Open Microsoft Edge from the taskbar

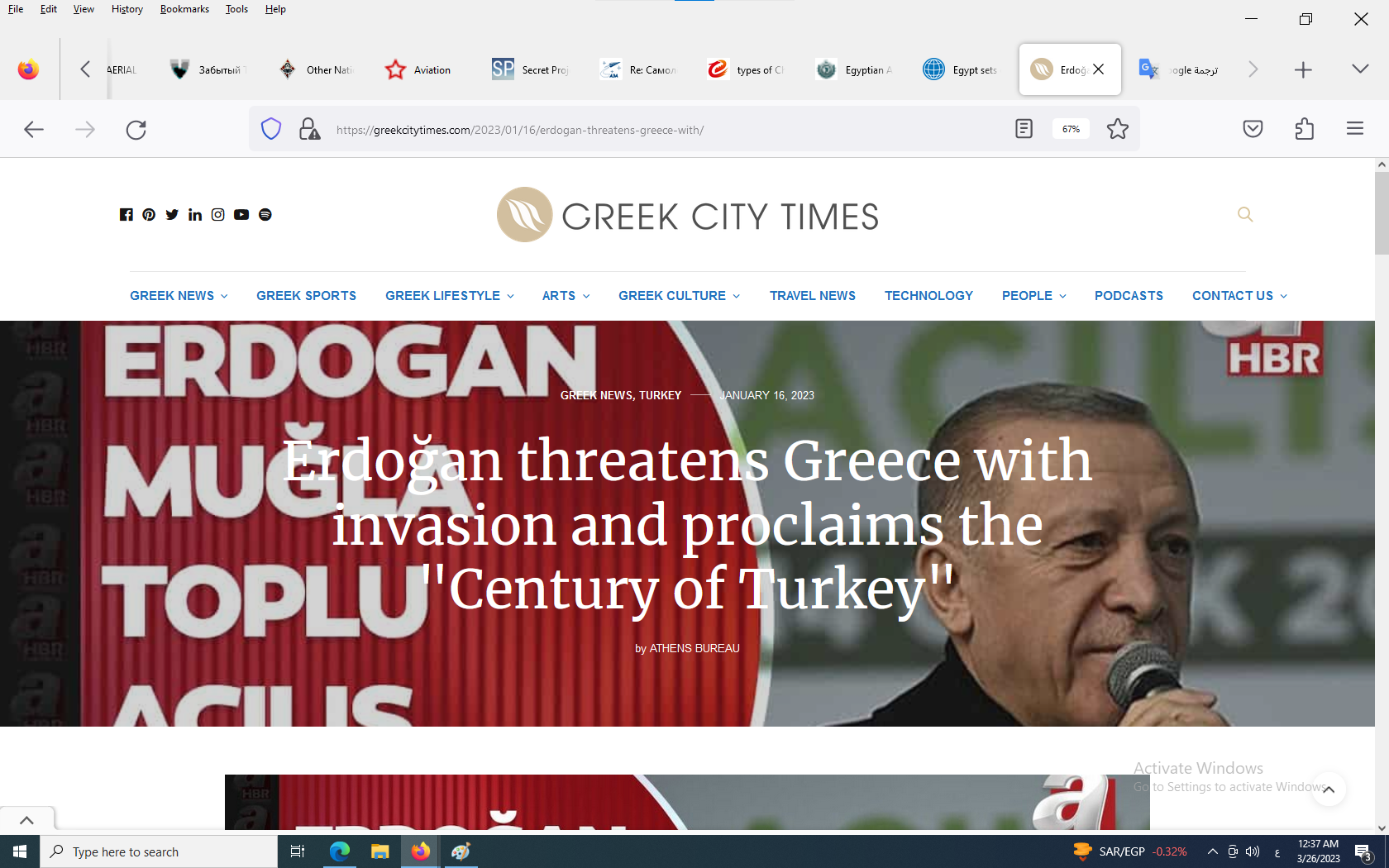point(340,851)
